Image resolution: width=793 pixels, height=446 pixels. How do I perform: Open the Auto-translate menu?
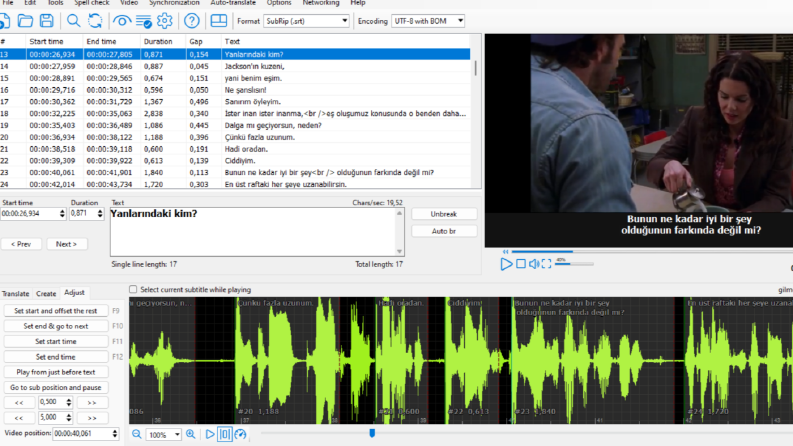click(x=233, y=3)
